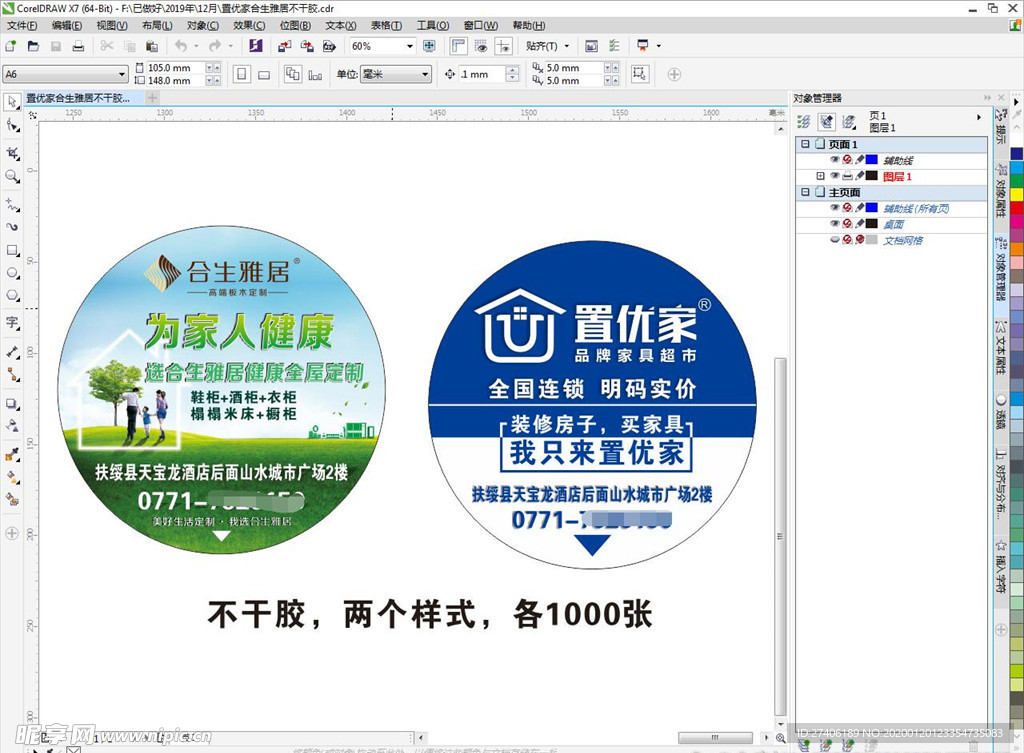
Task: Click the page width 105.0 mm field
Action: (176, 67)
